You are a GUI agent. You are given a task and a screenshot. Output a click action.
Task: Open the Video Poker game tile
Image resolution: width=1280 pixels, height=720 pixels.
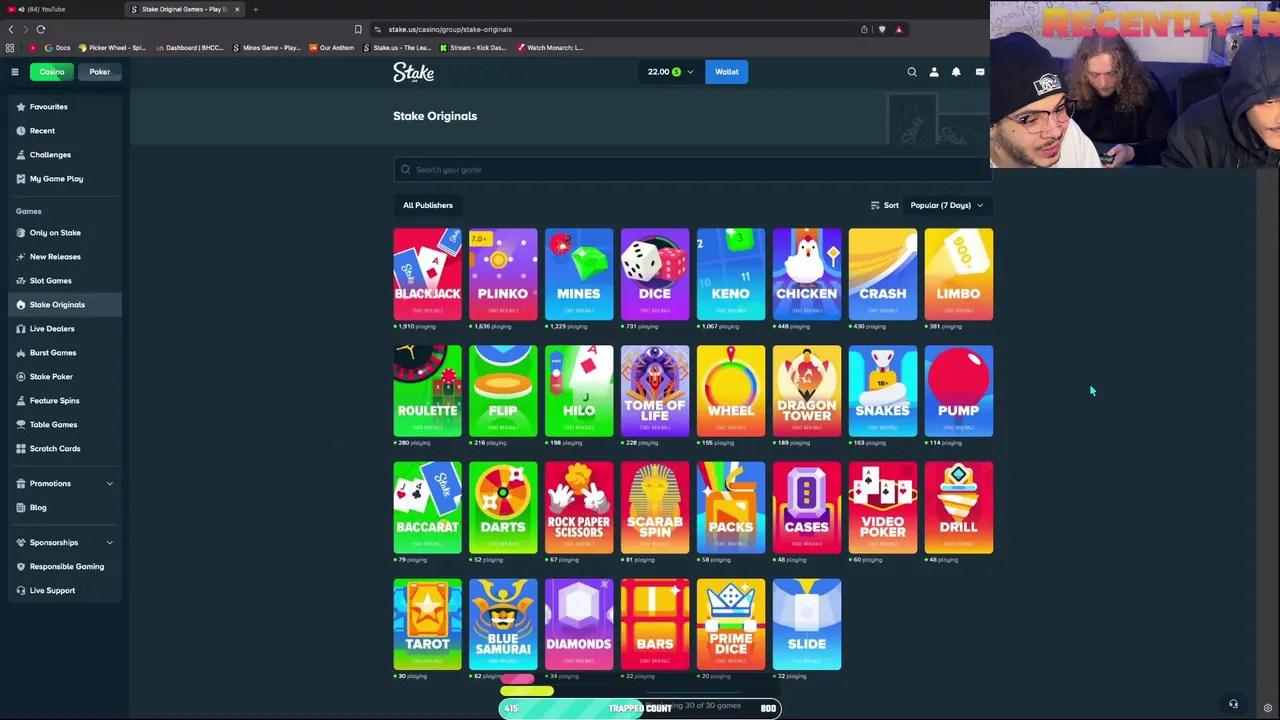pos(883,508)
